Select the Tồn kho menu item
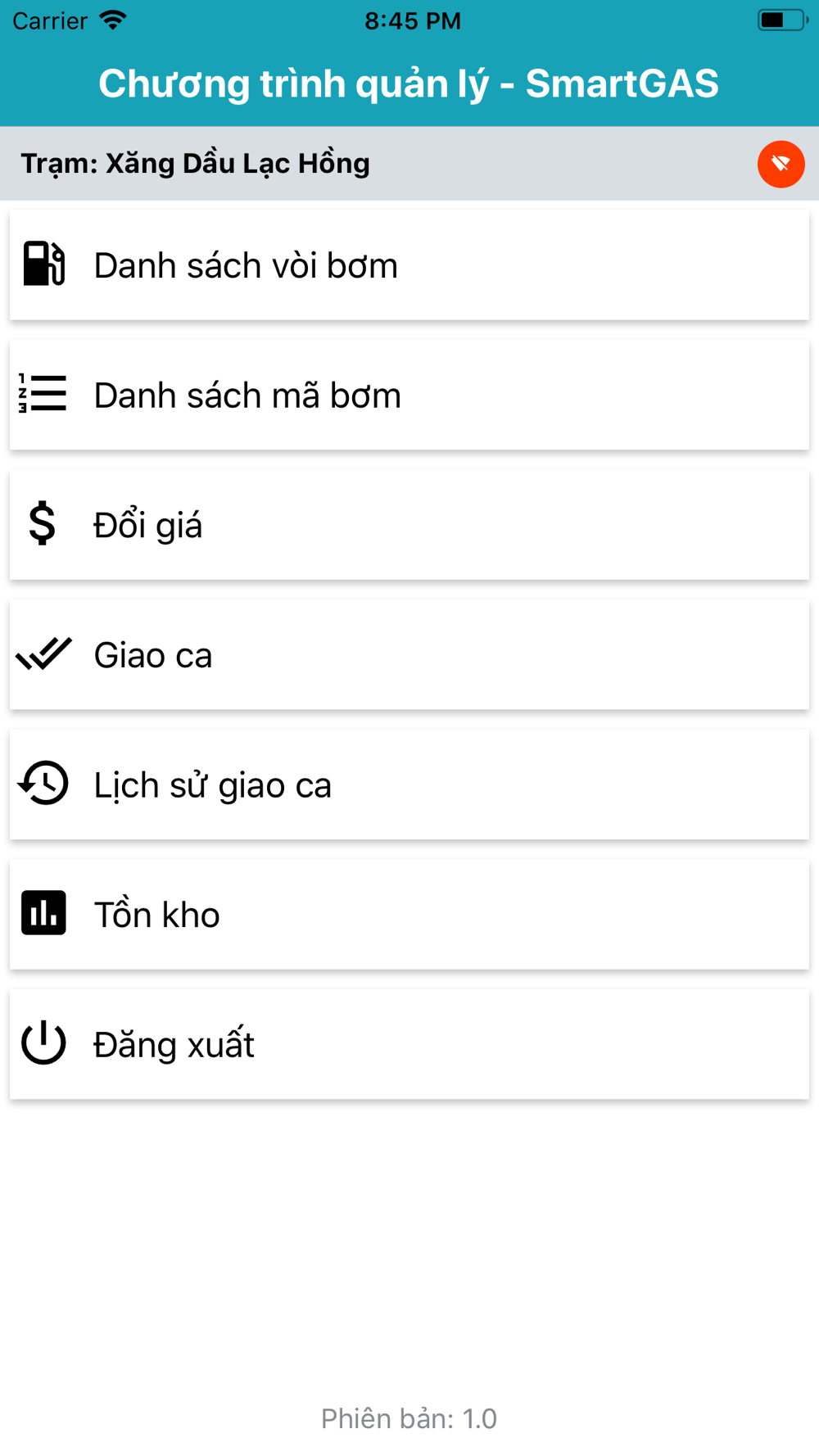819x1456 pixels. [x=157, y=915]
